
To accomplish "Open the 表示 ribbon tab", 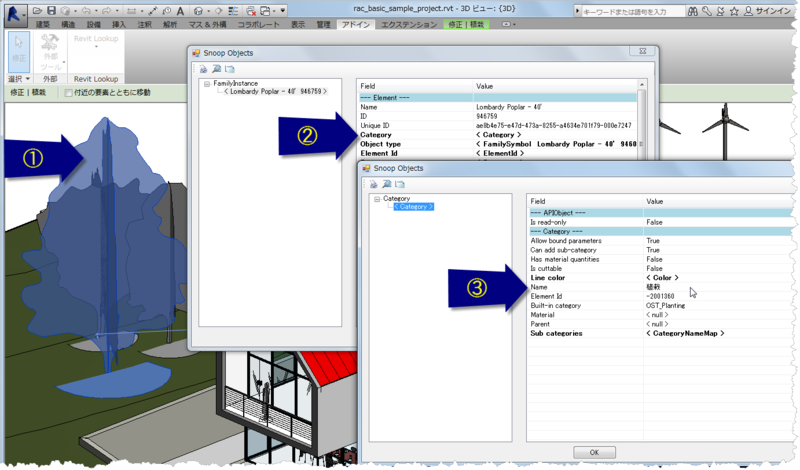I will click(x=298, y=24).
